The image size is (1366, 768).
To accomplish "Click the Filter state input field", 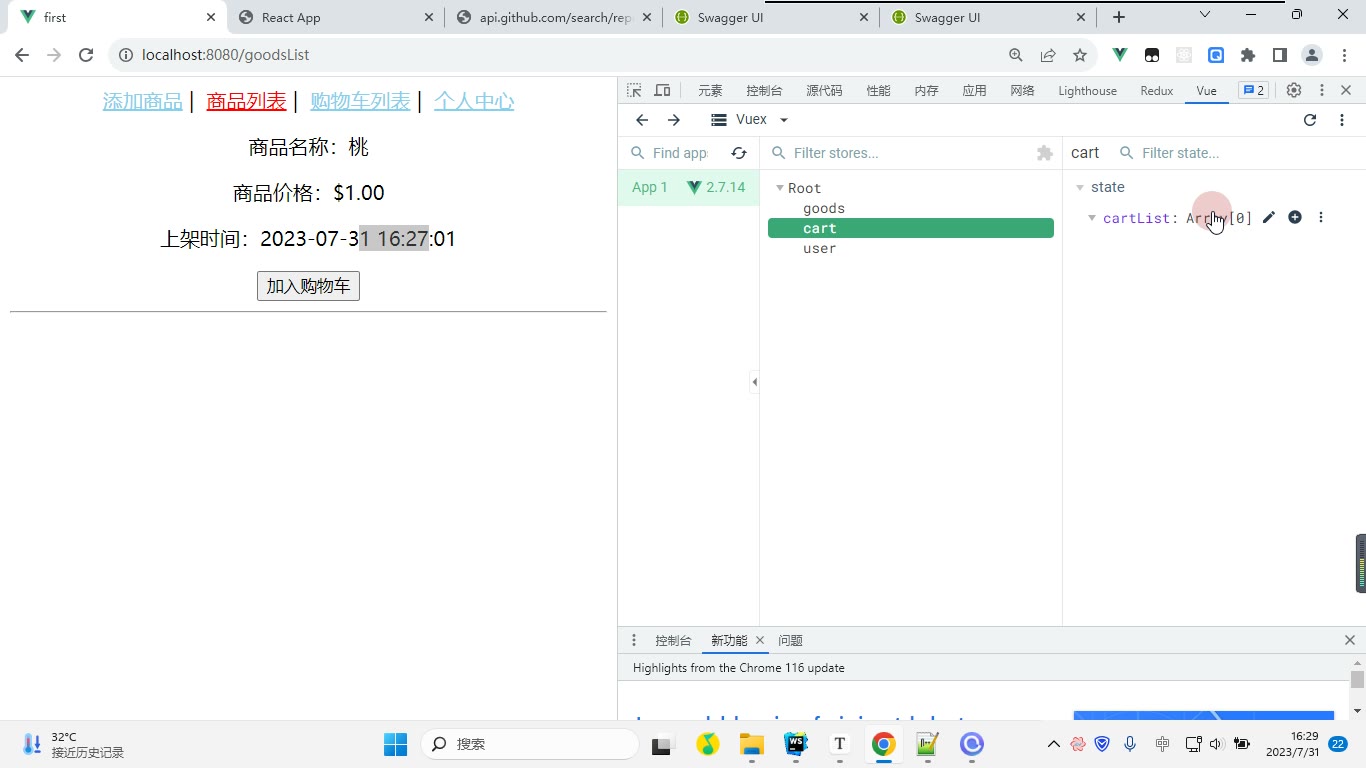I will coord(1240,153).
